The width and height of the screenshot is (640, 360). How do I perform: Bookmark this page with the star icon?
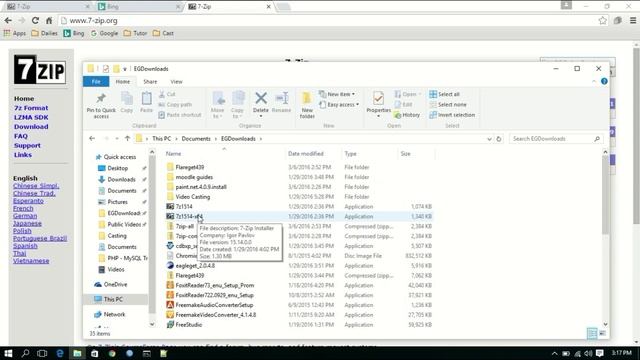coord(602,20)
